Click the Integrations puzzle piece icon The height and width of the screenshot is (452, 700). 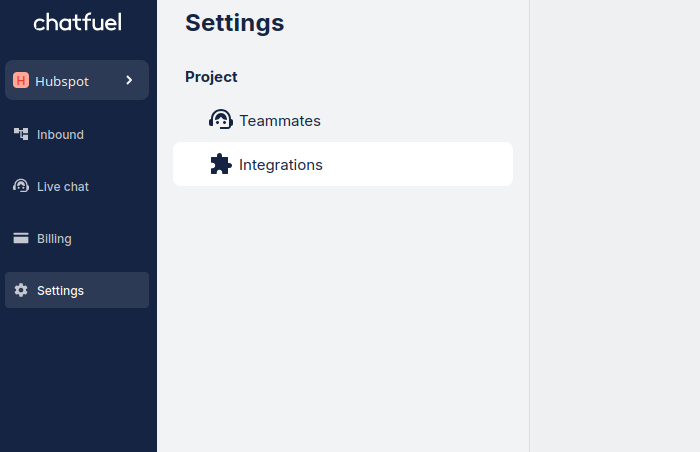220,164
